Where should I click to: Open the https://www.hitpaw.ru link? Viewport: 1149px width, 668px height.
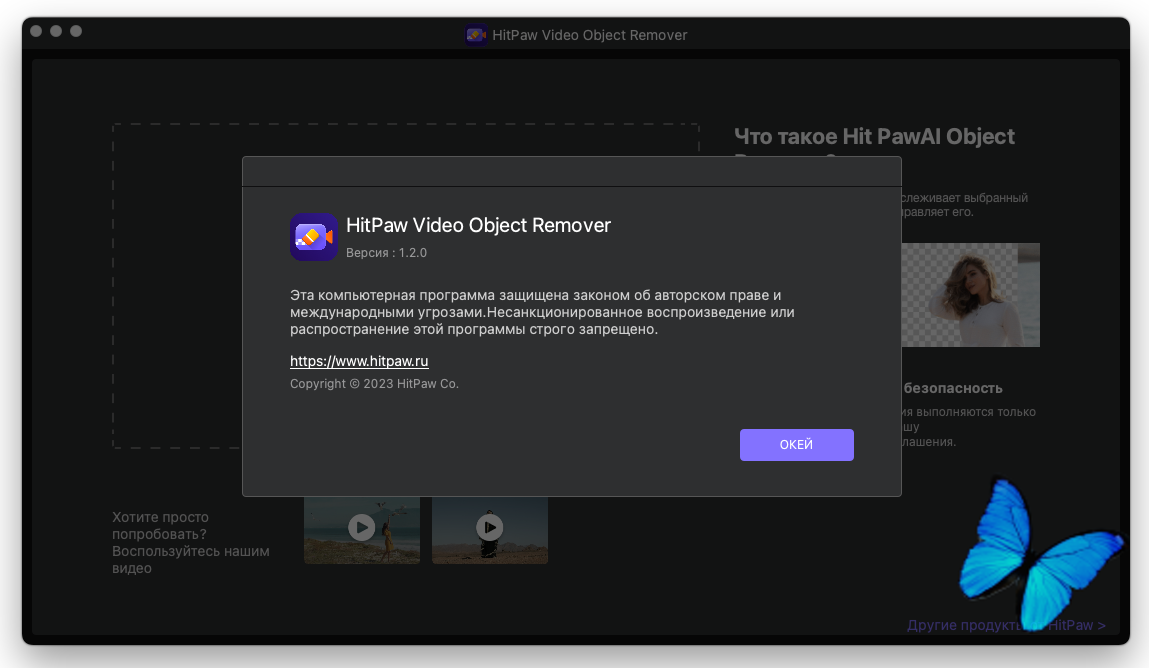tap(359, 361)
